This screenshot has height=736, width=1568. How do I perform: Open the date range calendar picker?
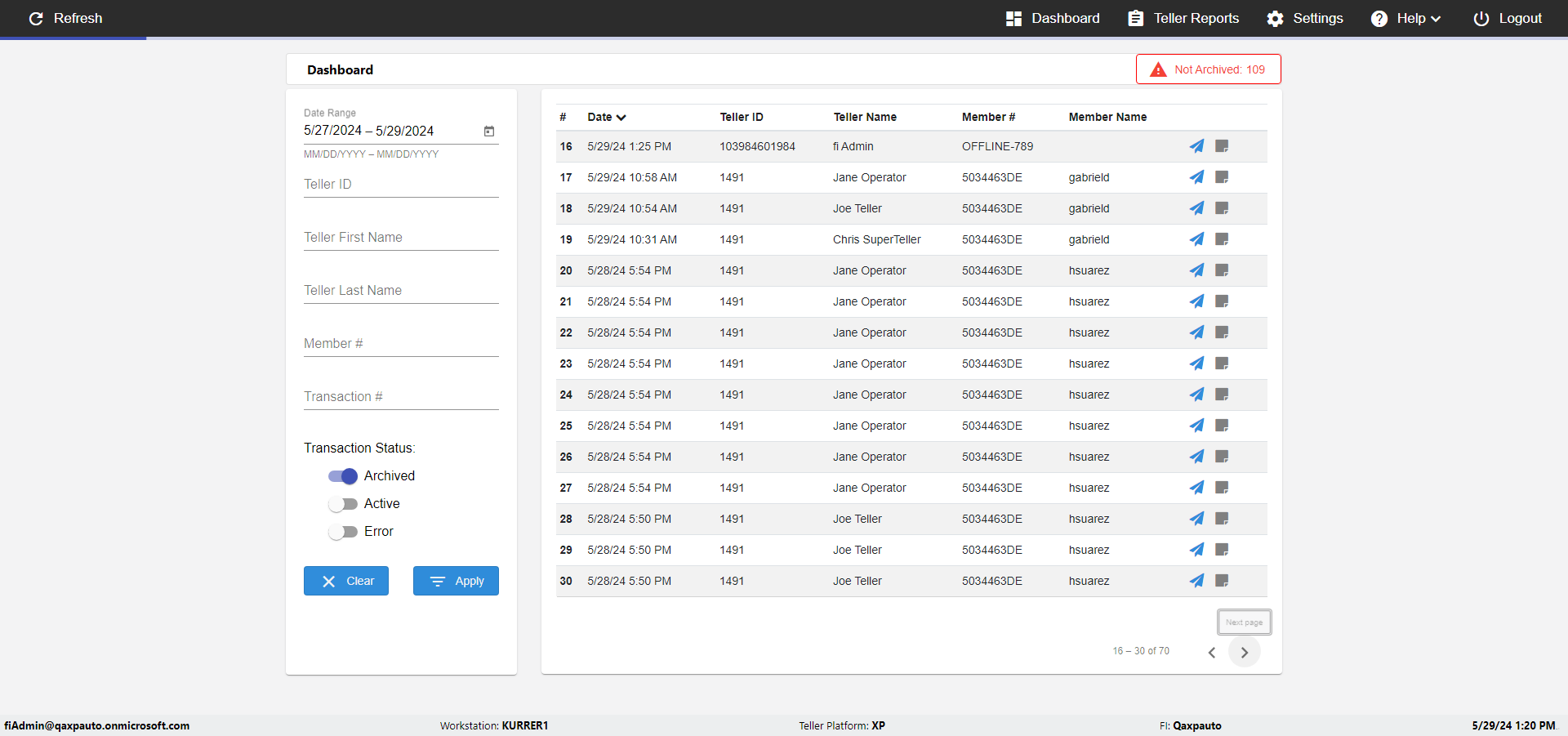489,131
